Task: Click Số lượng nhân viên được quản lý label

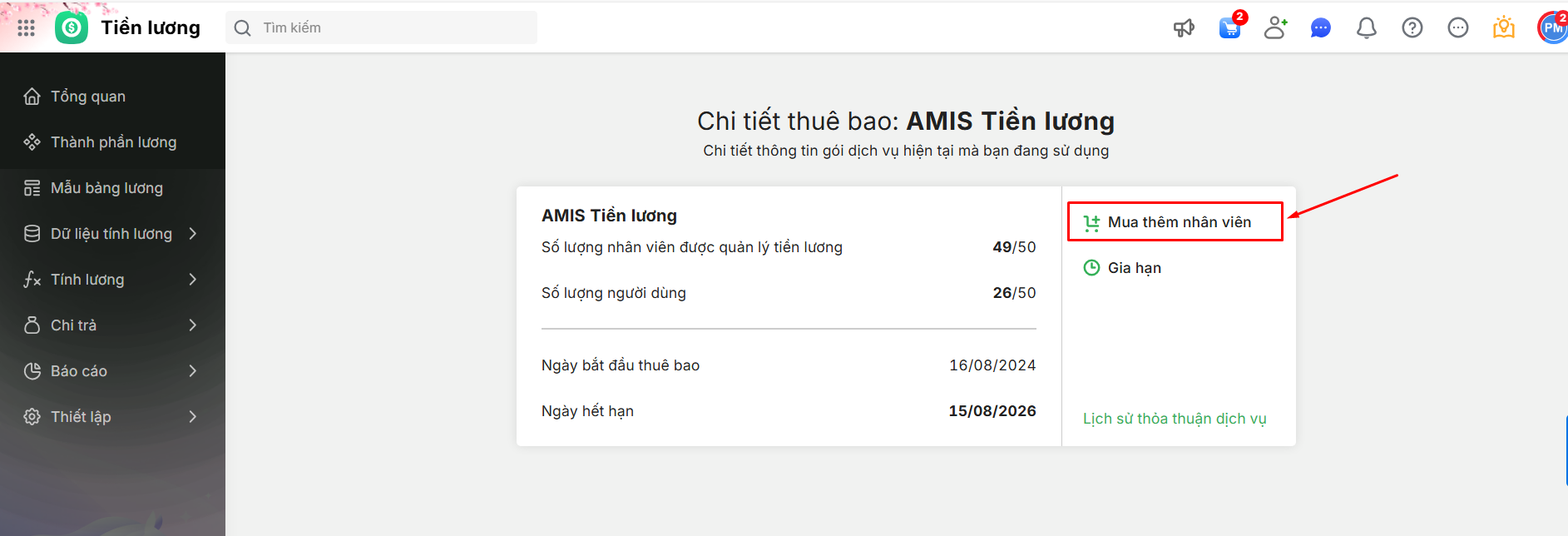Action: (x=692, y=247)
